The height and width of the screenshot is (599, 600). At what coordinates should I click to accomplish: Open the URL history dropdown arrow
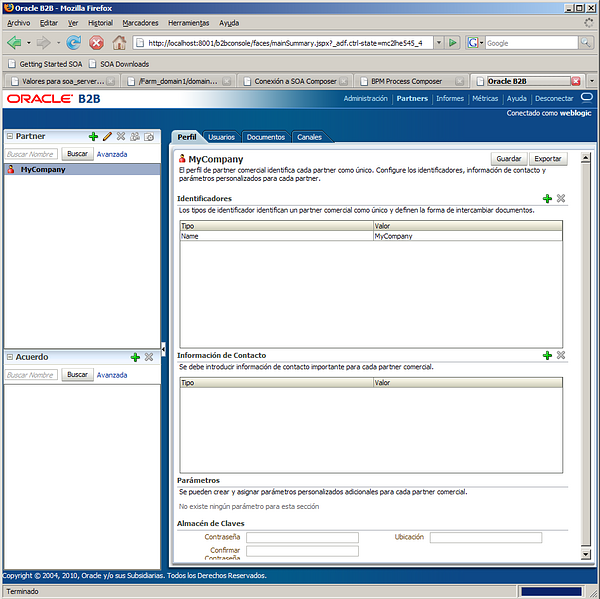438,43
